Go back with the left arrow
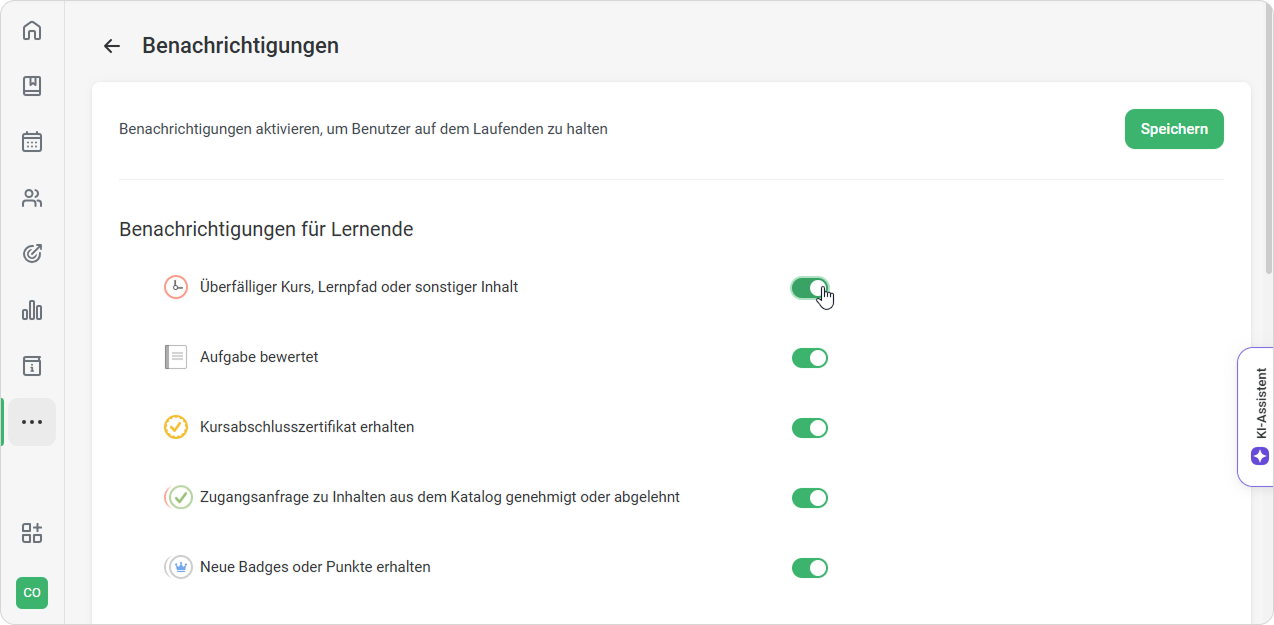 point(112,46)
